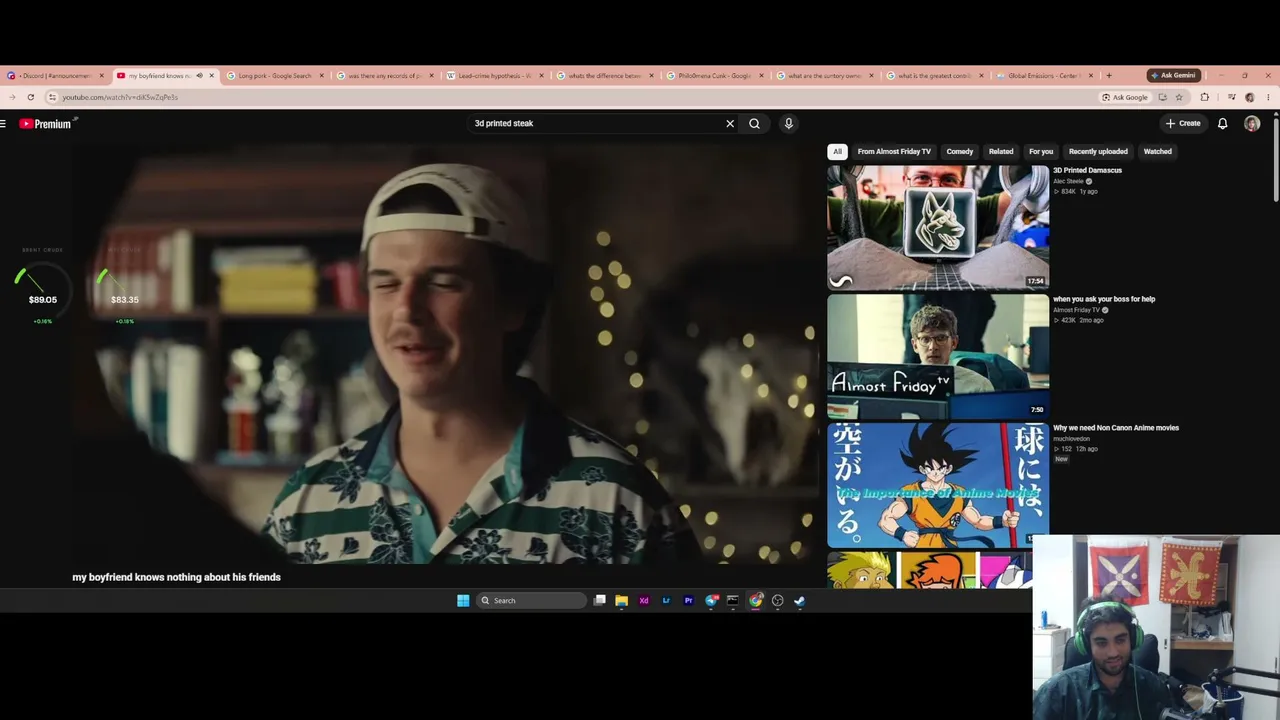This screenshot has height=720, width=1280.
Task: Open the Chrome extensions puzzle icon
Action: click(x=1204, y=97)
